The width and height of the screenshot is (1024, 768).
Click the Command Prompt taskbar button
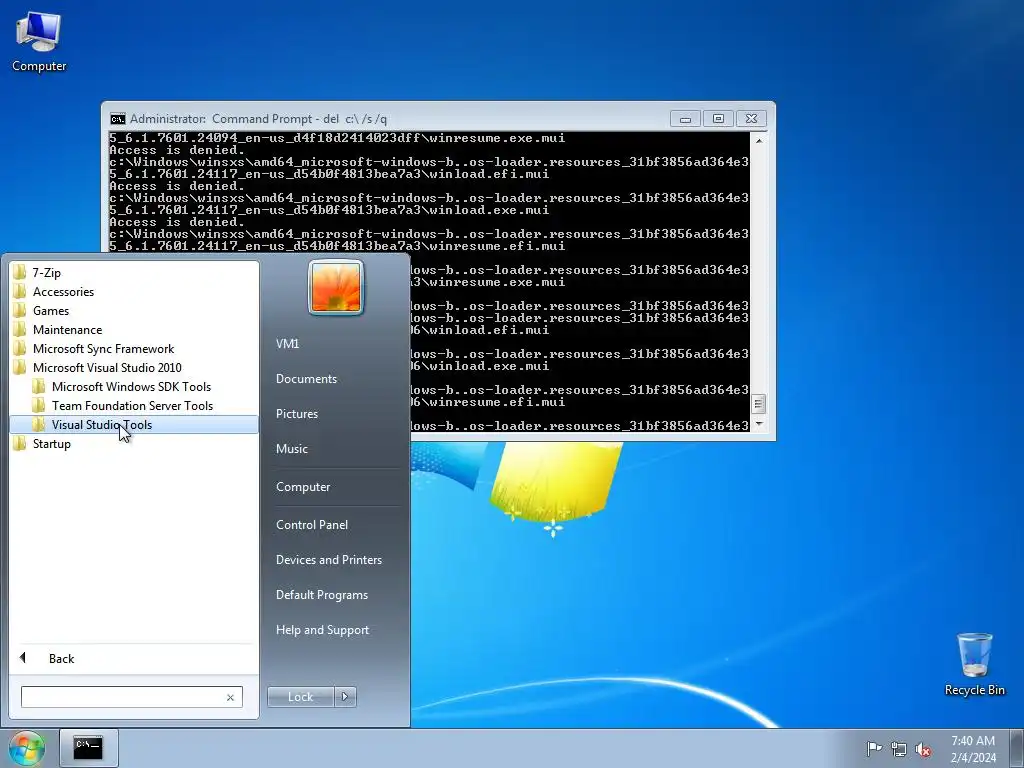tap(88, 748)
